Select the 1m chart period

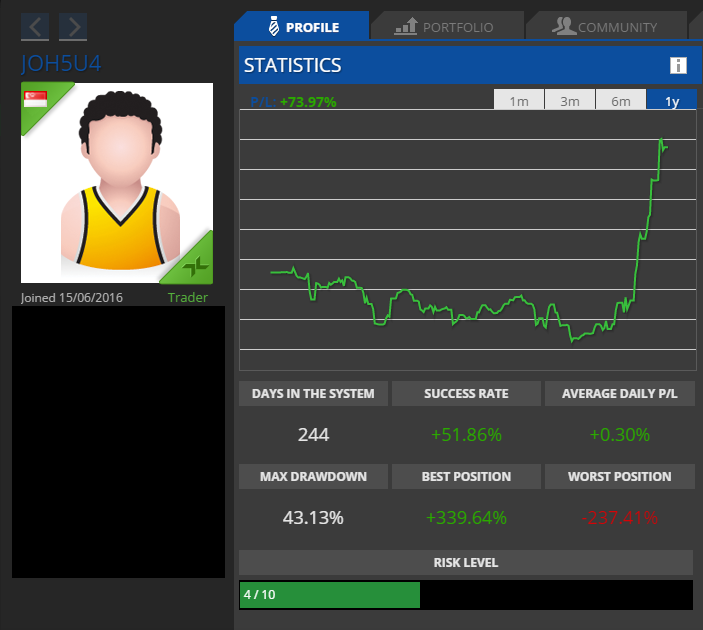pos(519,101)
